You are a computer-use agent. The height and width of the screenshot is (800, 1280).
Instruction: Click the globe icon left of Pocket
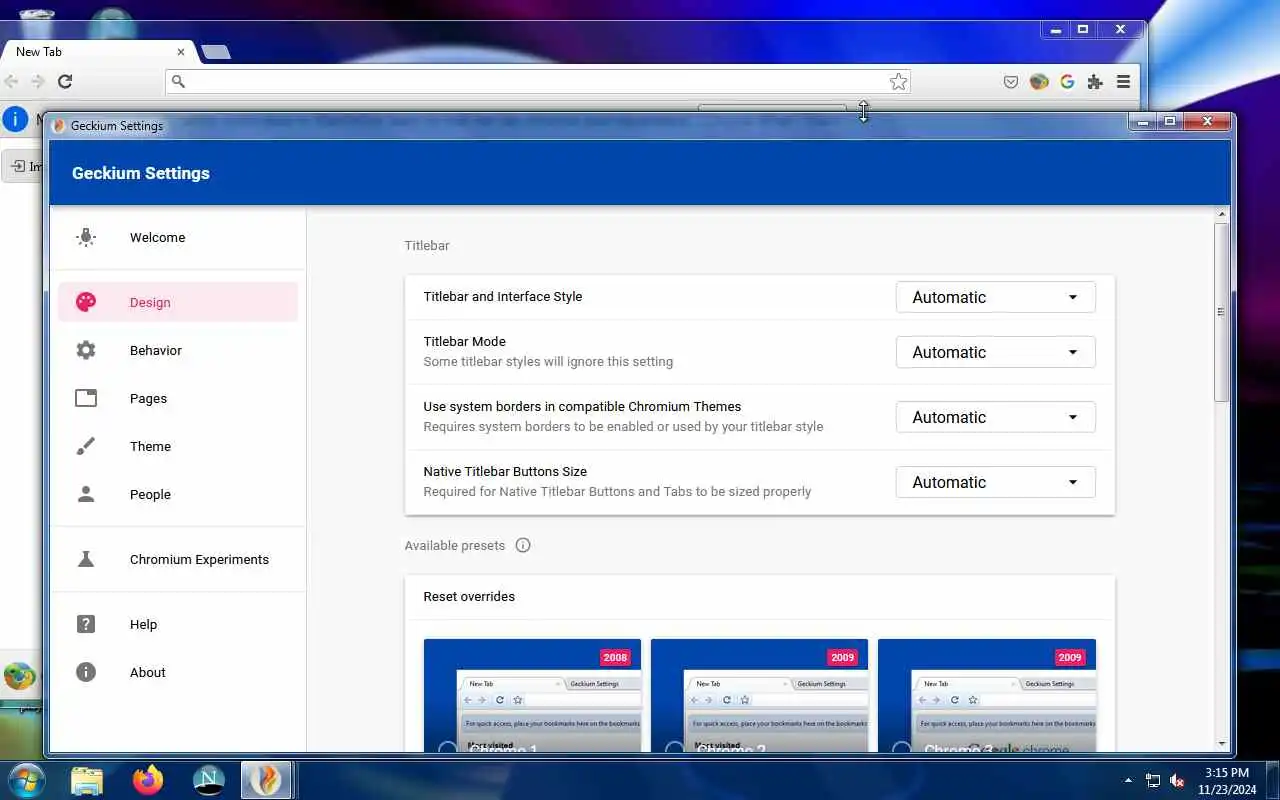1039,82
